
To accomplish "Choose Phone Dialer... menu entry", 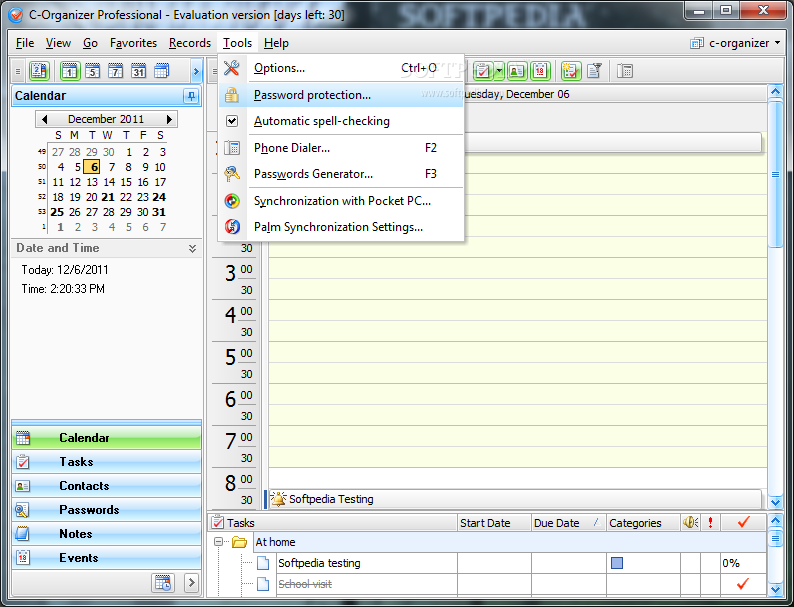I will coord(341,148).
